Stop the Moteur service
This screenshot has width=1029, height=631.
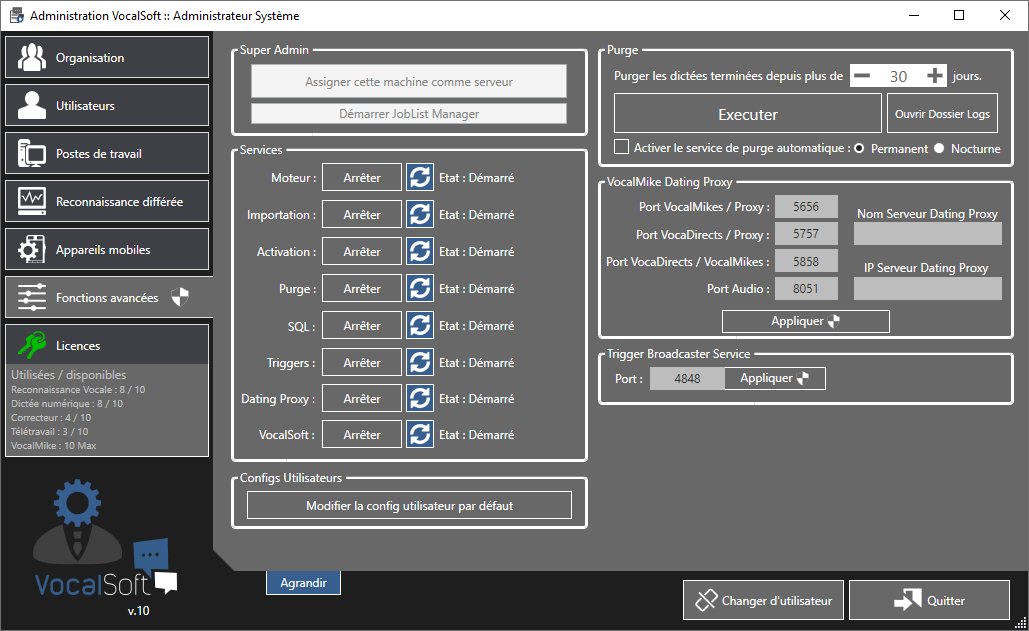pos(362,178)
